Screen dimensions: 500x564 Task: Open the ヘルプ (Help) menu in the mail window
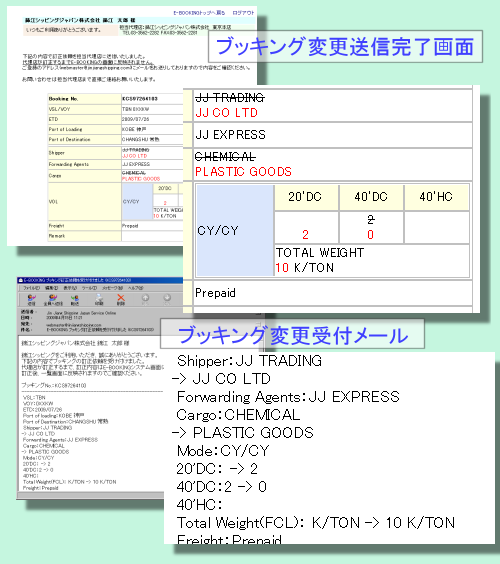pos(136,288)
